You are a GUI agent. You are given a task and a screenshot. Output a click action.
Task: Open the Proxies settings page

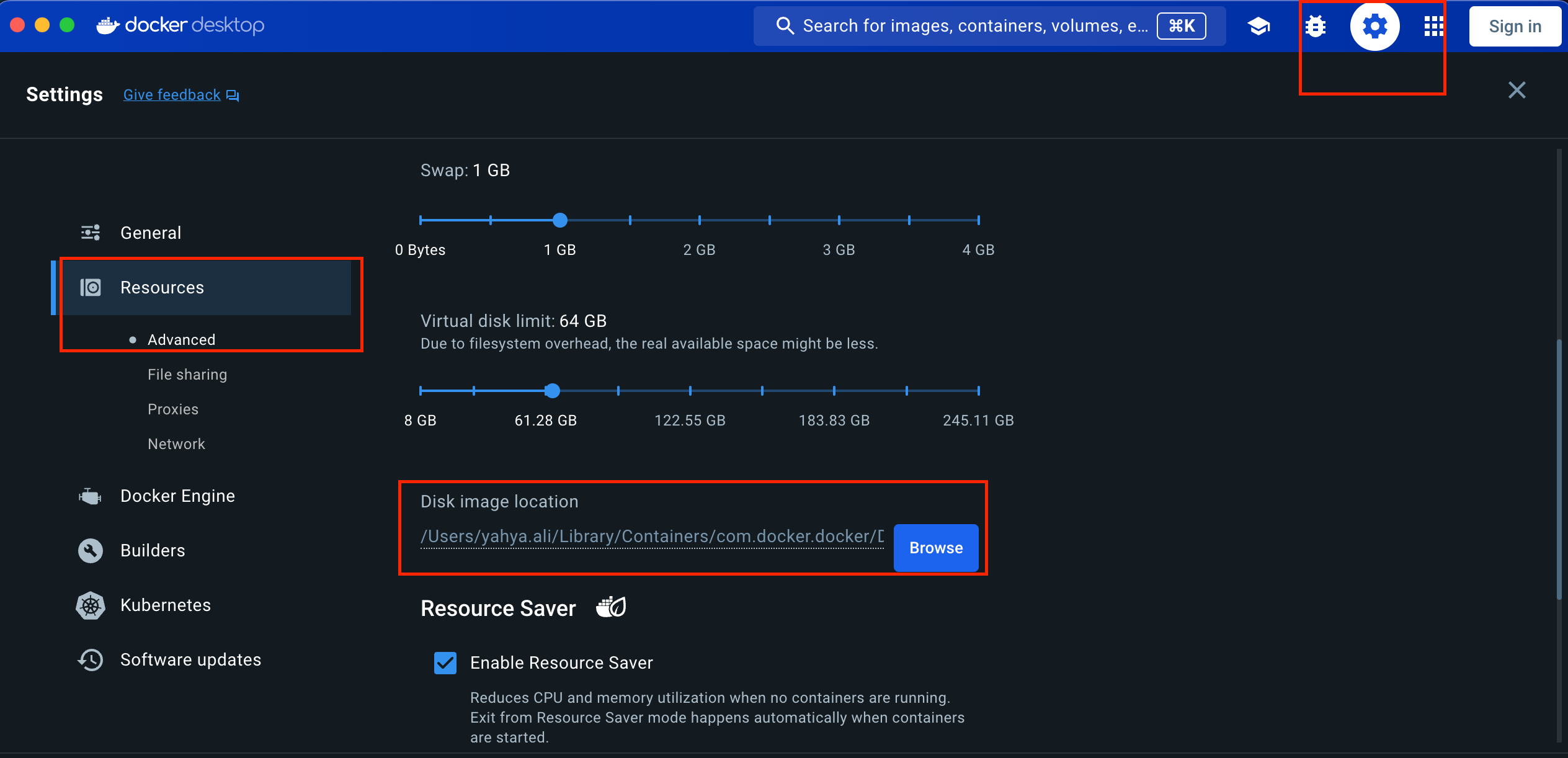coord(173,409)
